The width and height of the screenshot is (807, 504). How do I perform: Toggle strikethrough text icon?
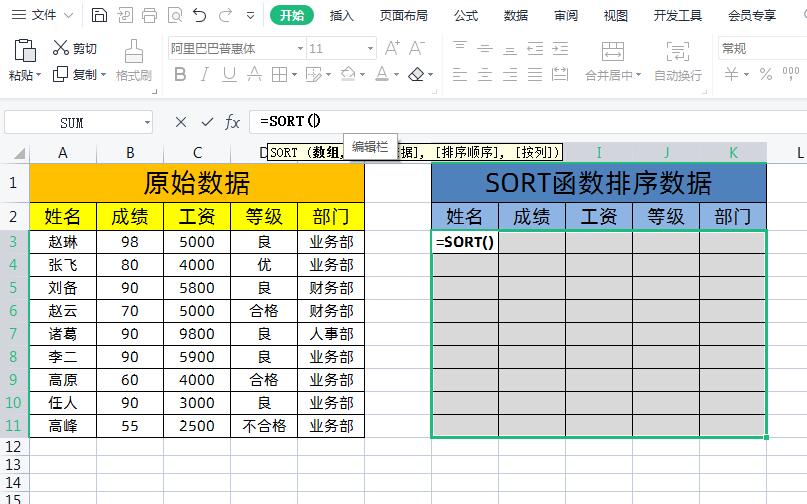[x=254, y=75]
